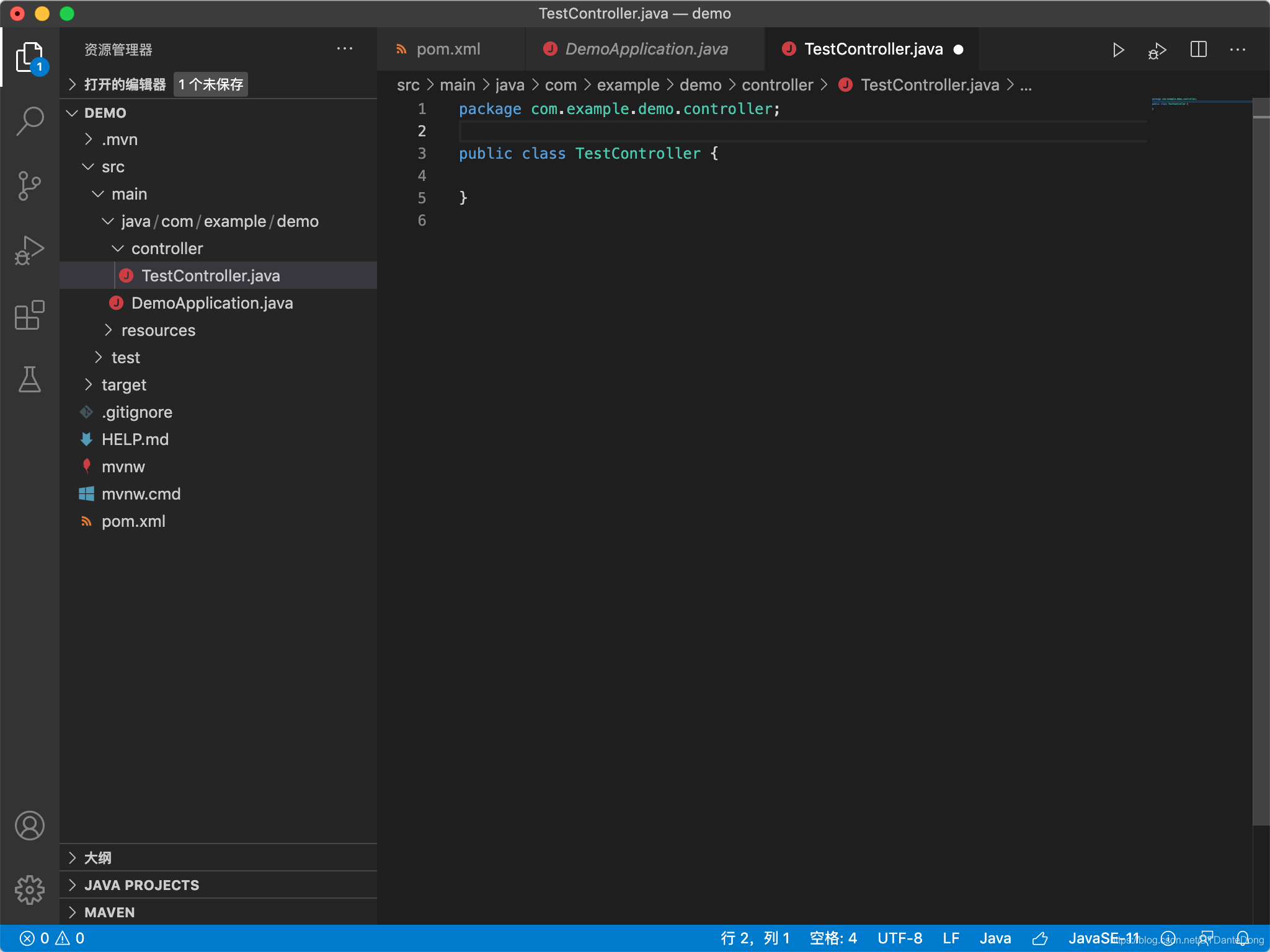
Task: Open HELP.md in the explorer
Action: click(x=218, y=439)
